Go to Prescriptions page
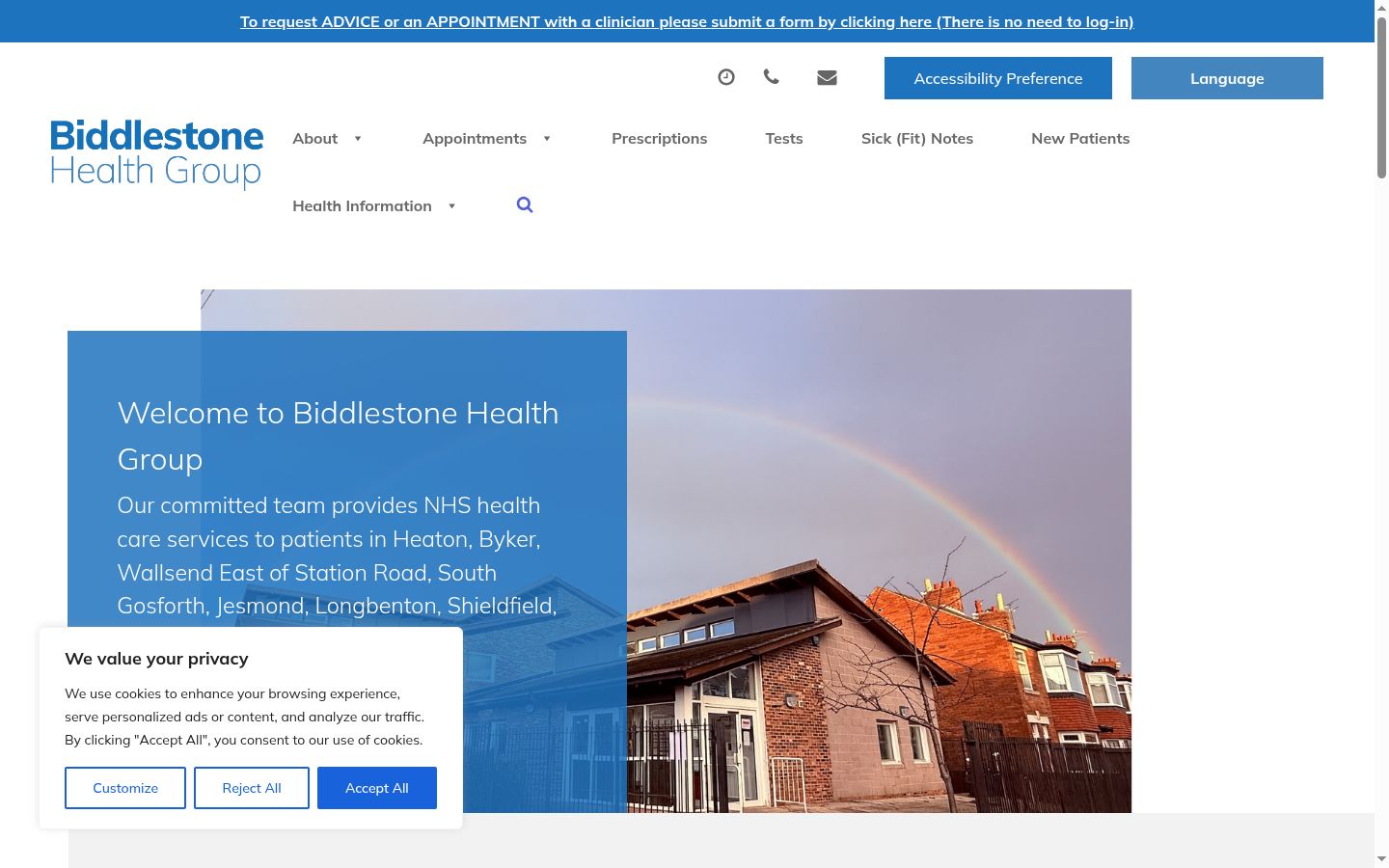1389x868 pixels. [x=659, y=139]
